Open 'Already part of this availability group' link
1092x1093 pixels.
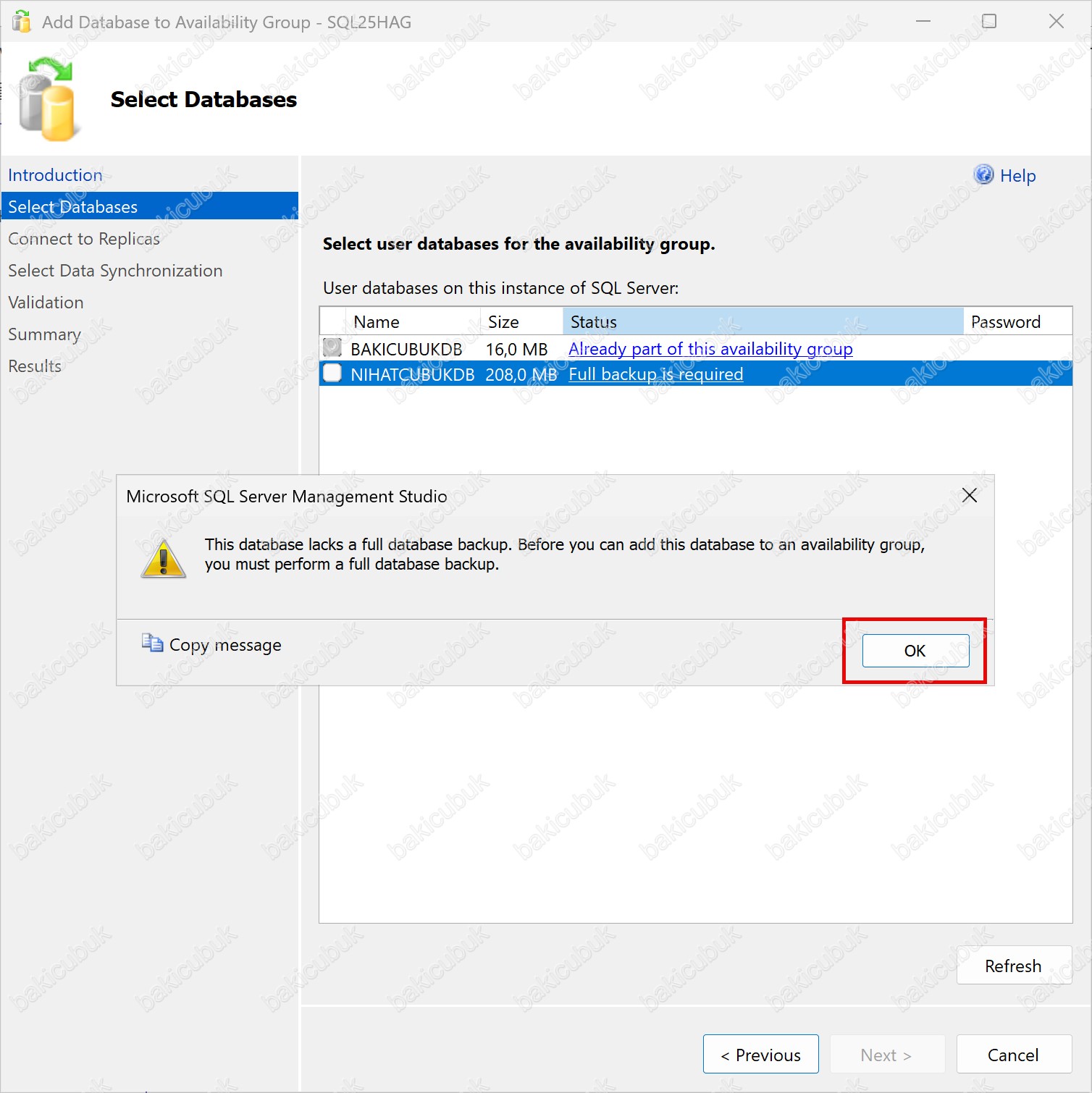pyautogui.click(x=710, y=349)
